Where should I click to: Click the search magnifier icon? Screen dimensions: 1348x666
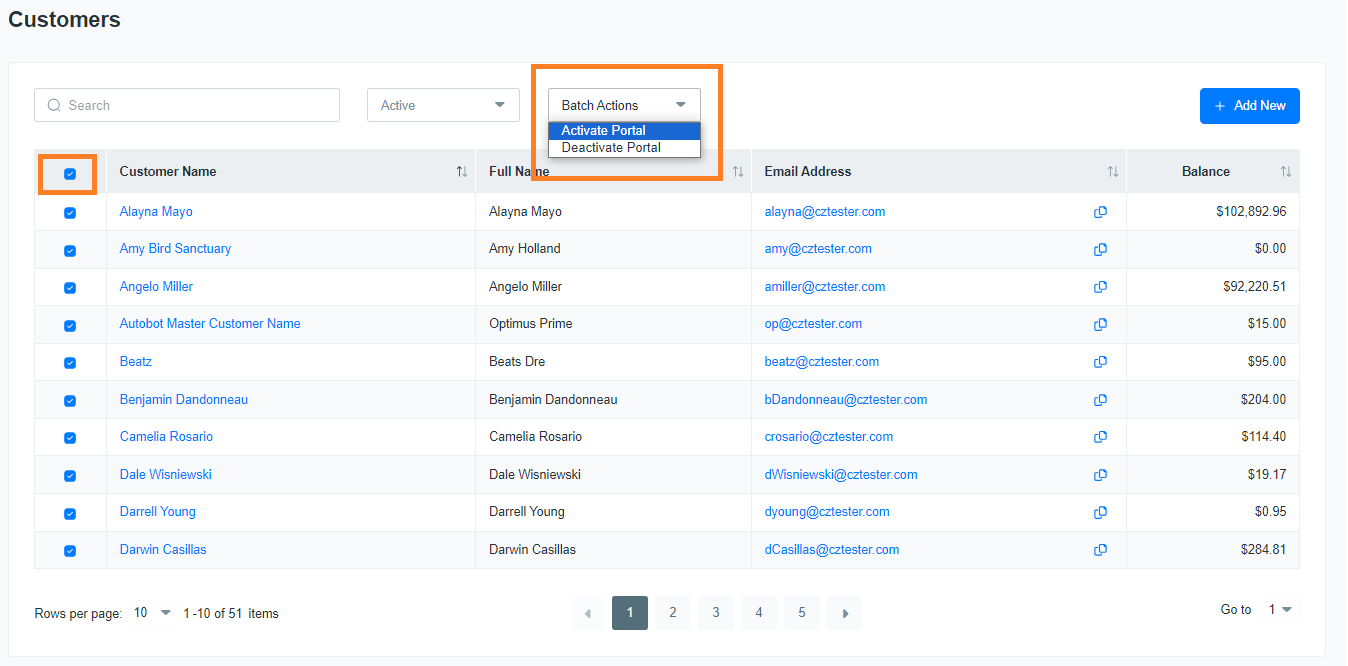pyautogui.click(x=54, y=105)
